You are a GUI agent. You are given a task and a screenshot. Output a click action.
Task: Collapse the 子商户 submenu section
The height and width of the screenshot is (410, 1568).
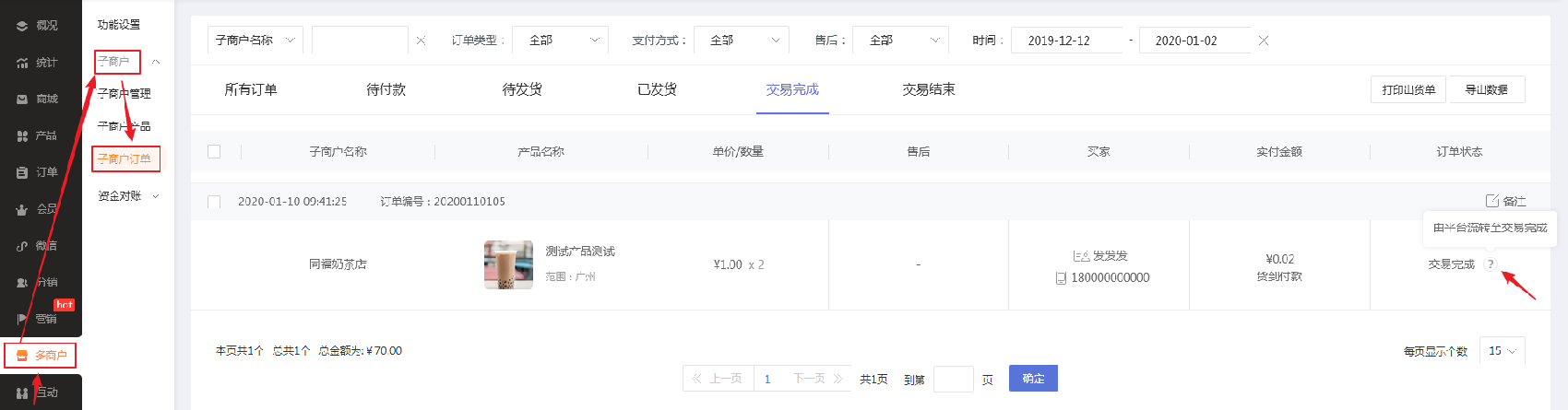[156, 62]
